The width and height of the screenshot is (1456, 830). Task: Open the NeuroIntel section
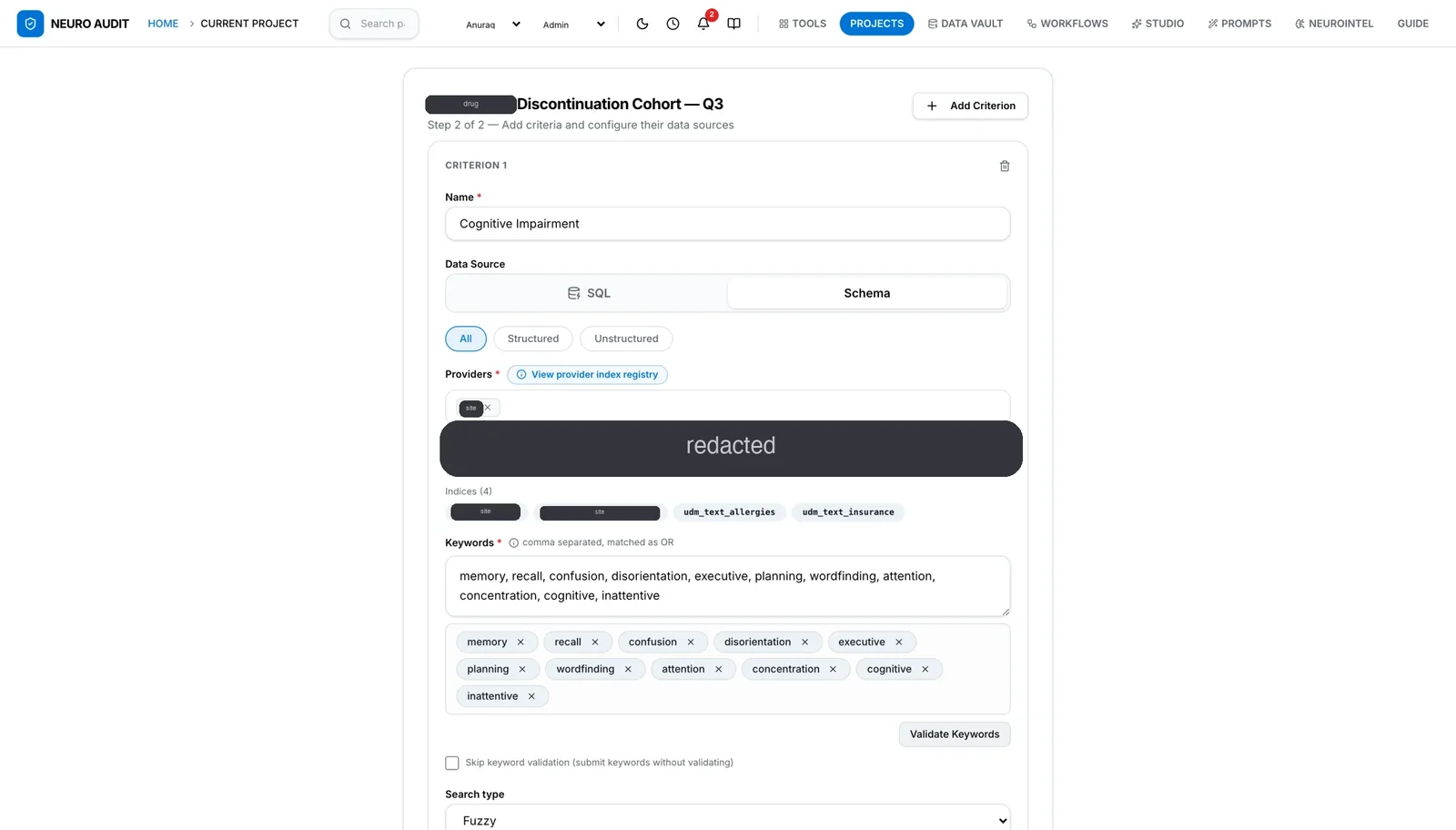coord(1334,24)
